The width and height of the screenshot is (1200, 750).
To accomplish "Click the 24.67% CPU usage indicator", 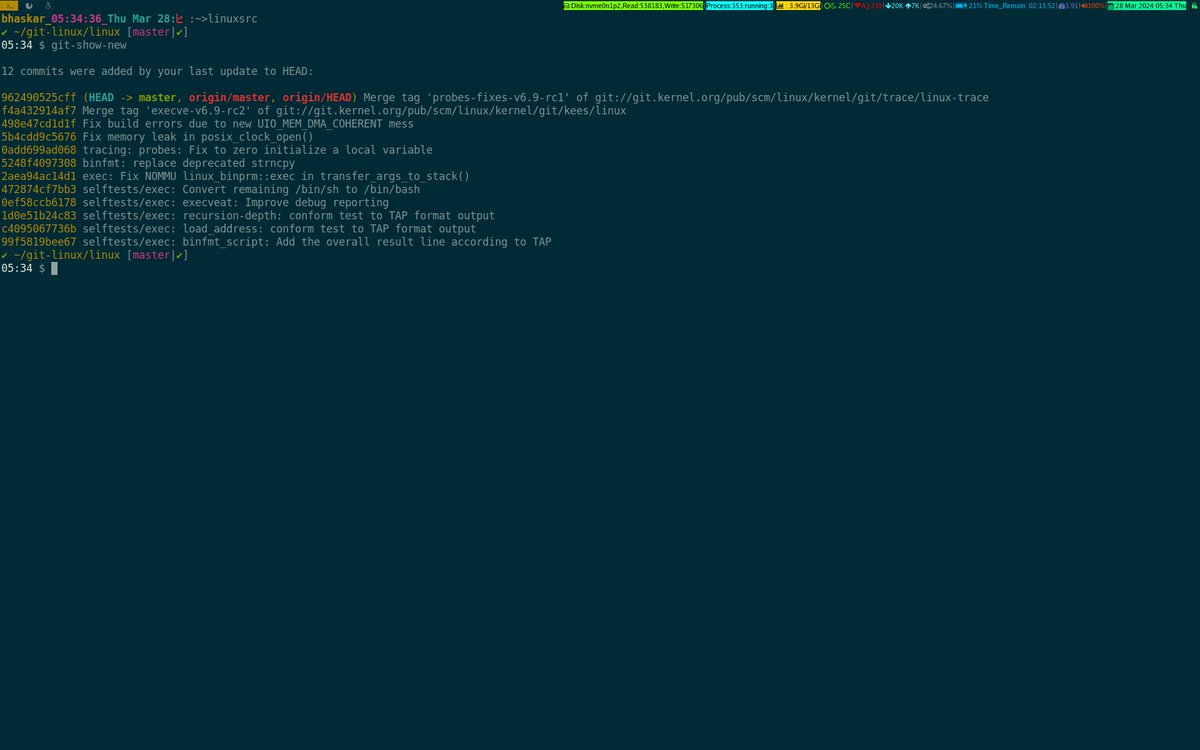I will pyautogui.click(x=938, y=6).
